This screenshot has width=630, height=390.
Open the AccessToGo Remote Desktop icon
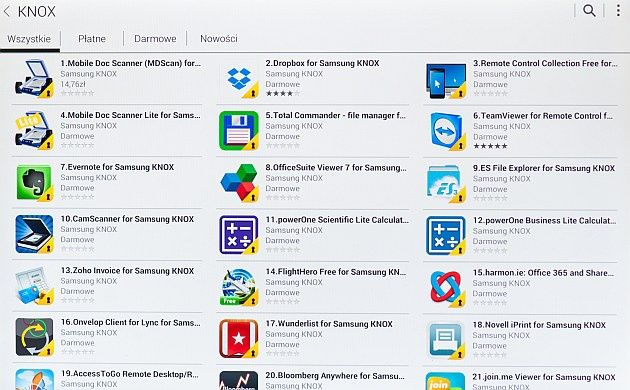pyautogui.click(x=34, y=380)
